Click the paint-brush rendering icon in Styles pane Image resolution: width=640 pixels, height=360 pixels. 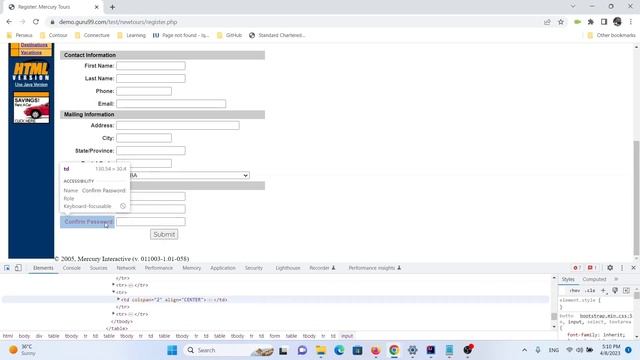(x=615, y=290)
